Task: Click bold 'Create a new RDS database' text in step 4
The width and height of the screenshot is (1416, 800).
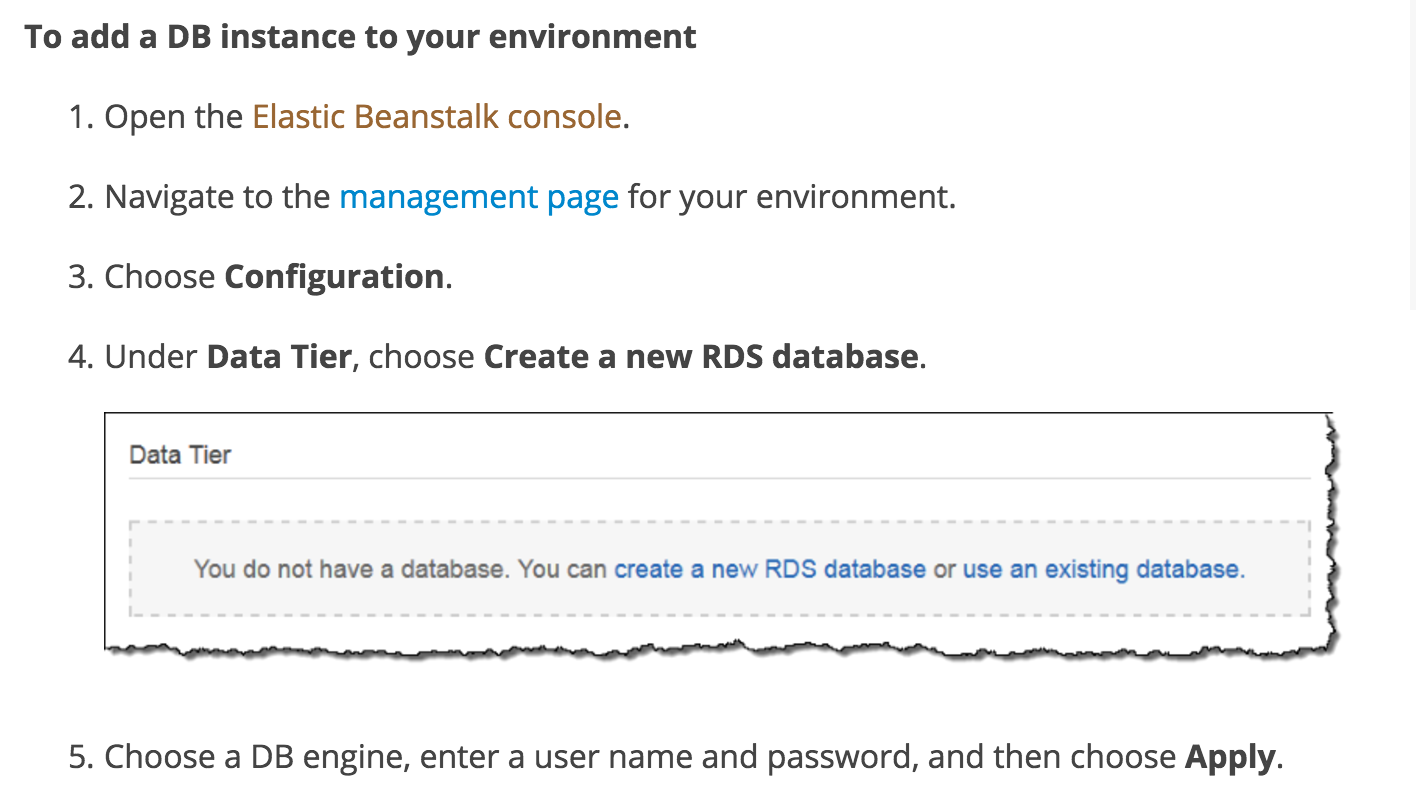Action: 701,357
